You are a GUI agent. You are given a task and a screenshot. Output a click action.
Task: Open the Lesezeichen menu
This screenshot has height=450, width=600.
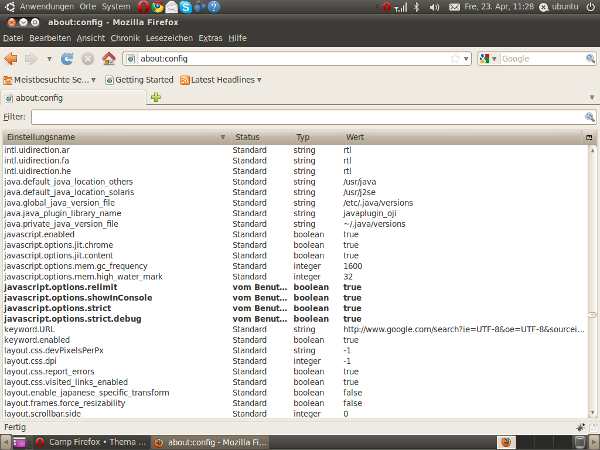pos(169,38)
